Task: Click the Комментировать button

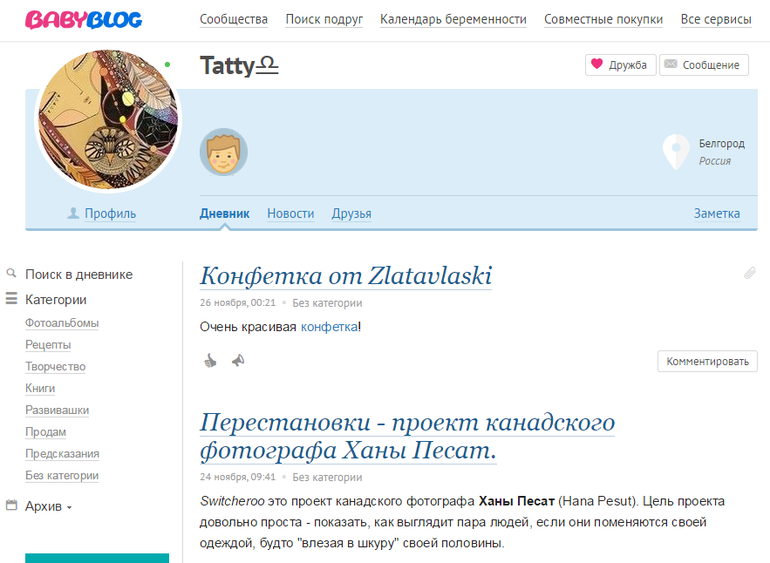Action: [708, 362]
